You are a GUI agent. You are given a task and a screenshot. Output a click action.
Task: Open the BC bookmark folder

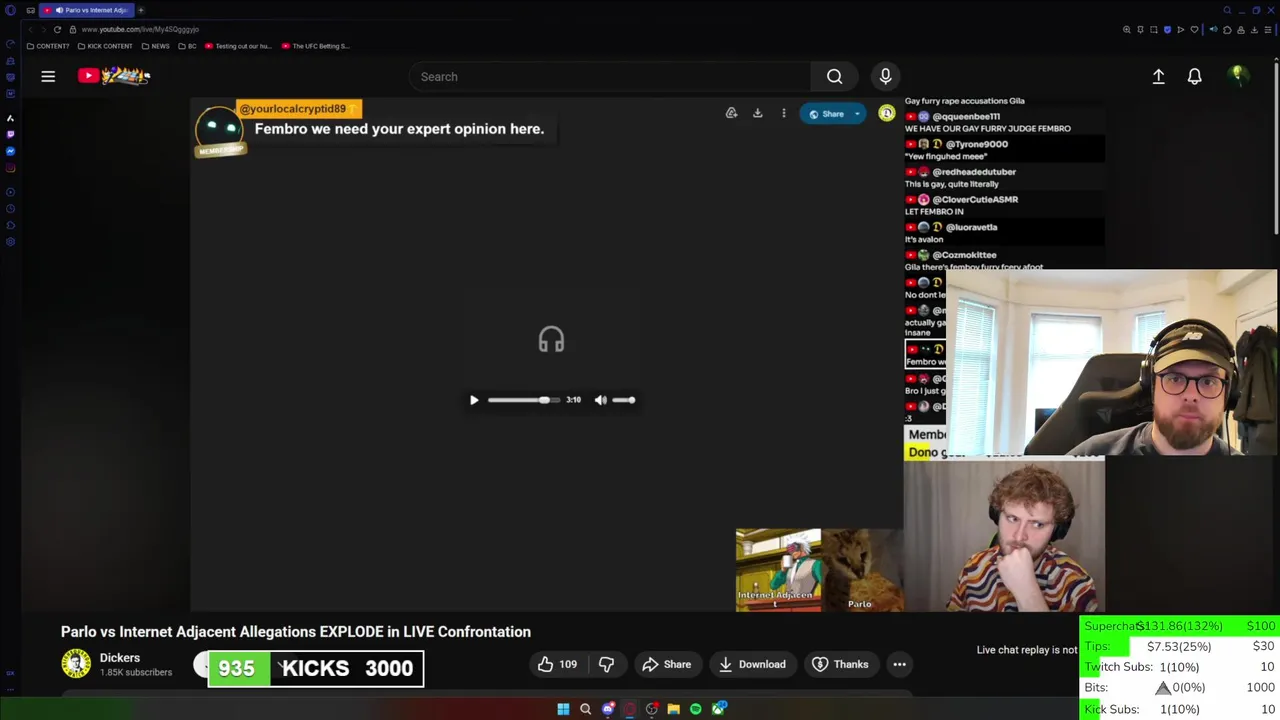pos(187,46)
